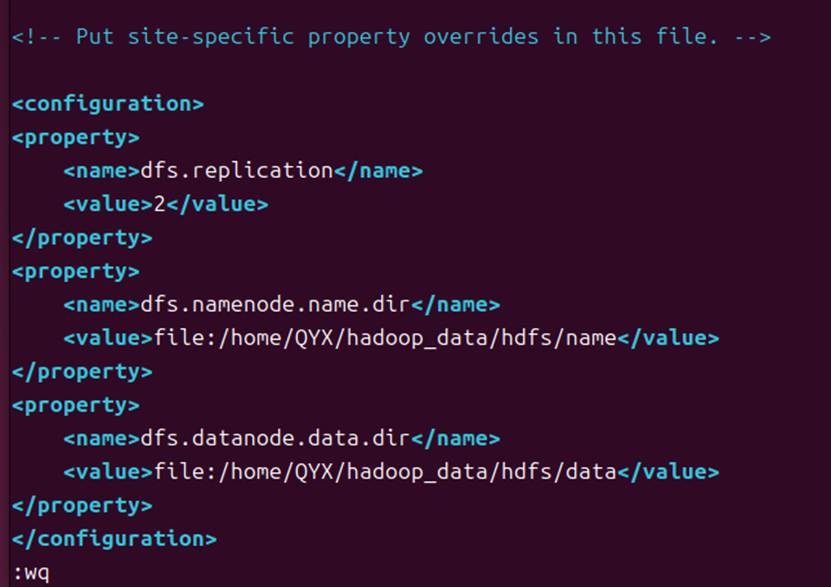Viewport: 831px width, 587px height.
Task: Click closing value tag after hdfs/name path
Action: tap(668, 338)
